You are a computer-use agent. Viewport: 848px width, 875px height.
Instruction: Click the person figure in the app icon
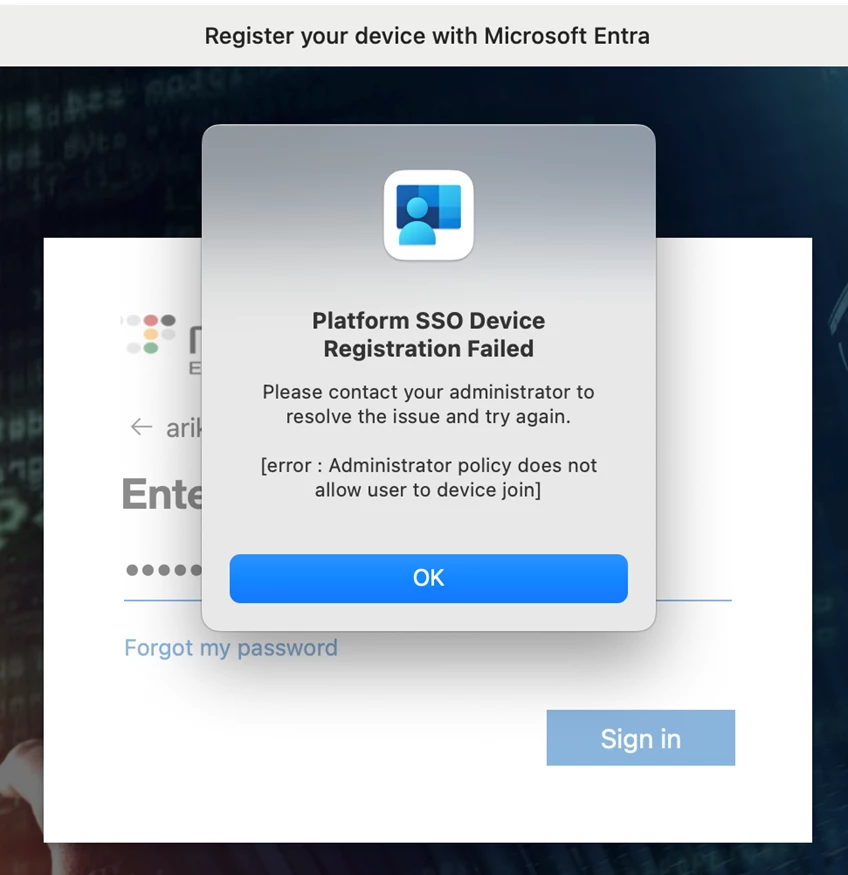(417, 222)
